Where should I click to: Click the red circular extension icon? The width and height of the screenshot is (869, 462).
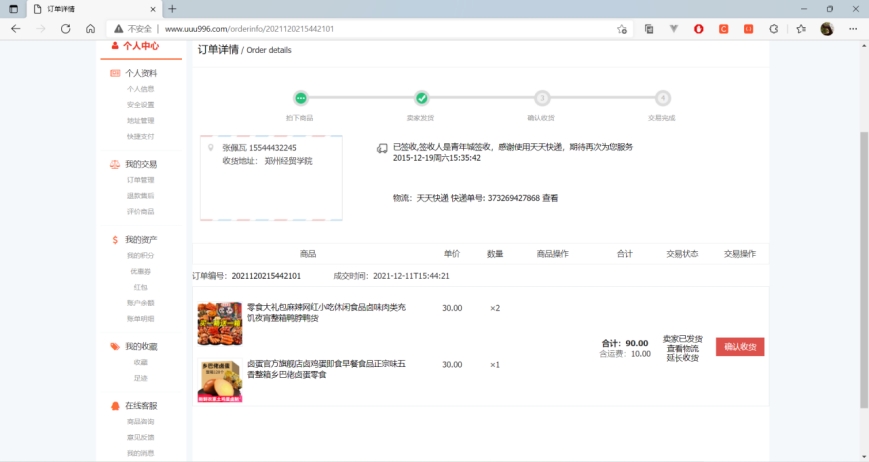698,29
